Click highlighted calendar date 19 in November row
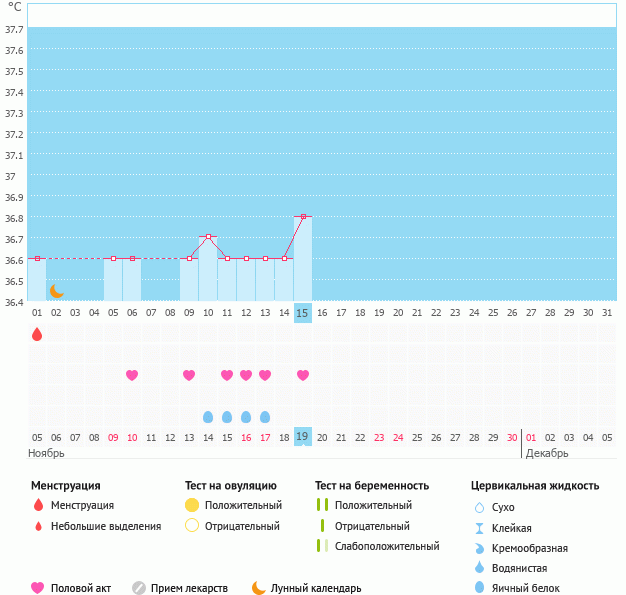Image resolution: width=626 pixels, height=595 pixels. click(x=303, y=436)
